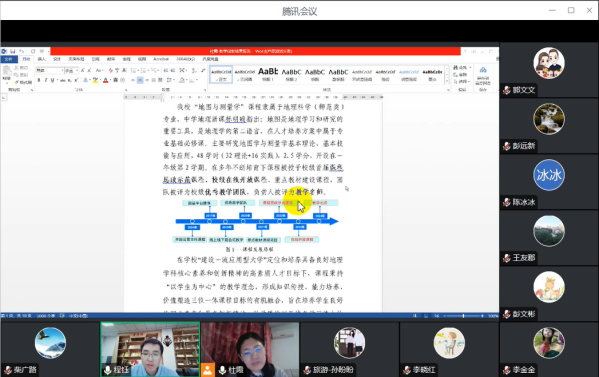Screen dimensions: 599x377
Task: Select the Format Painter brush icon
Action: (x=17, y=82)
